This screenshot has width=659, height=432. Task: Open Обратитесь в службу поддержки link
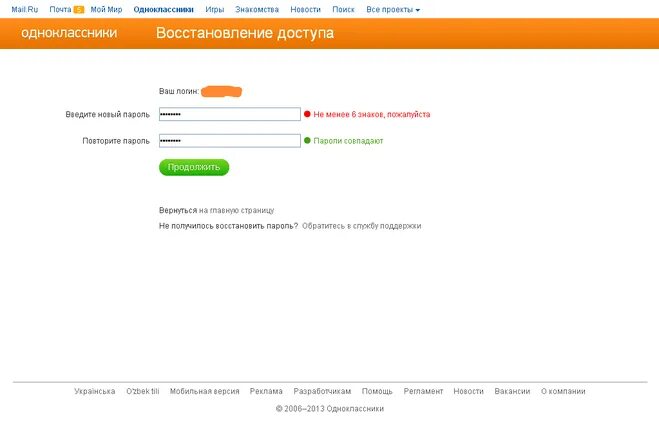pos(361,226)
